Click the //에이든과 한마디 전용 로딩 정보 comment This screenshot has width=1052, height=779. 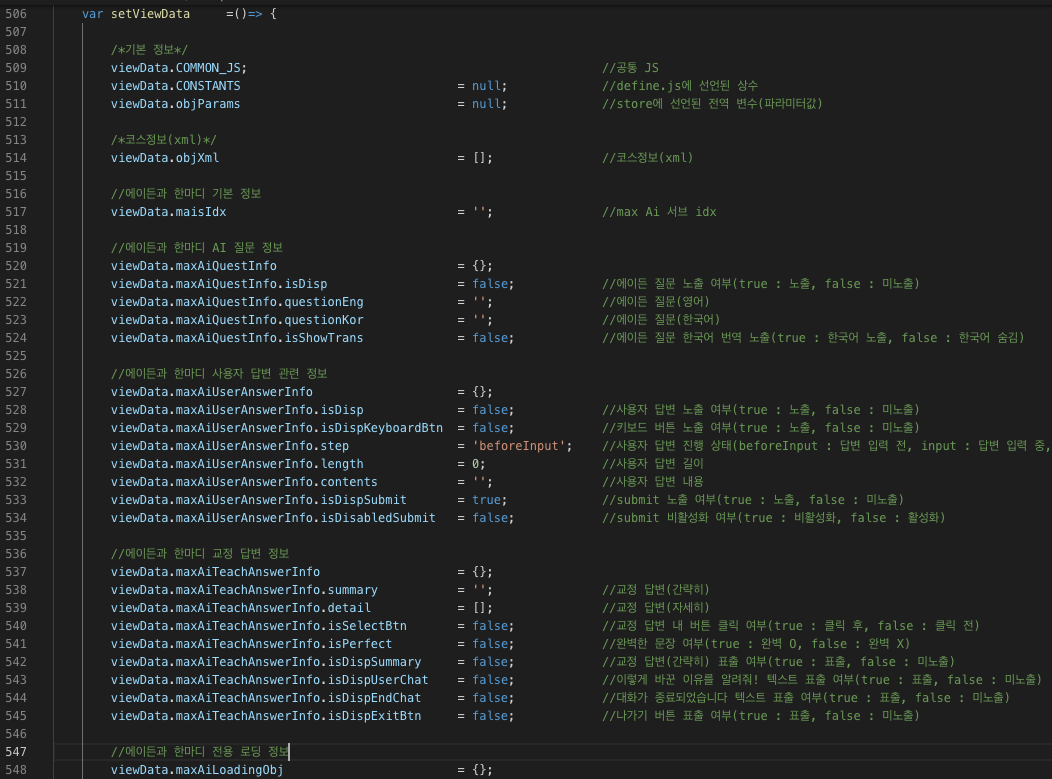pyautogui.click(x=200, y=752)
